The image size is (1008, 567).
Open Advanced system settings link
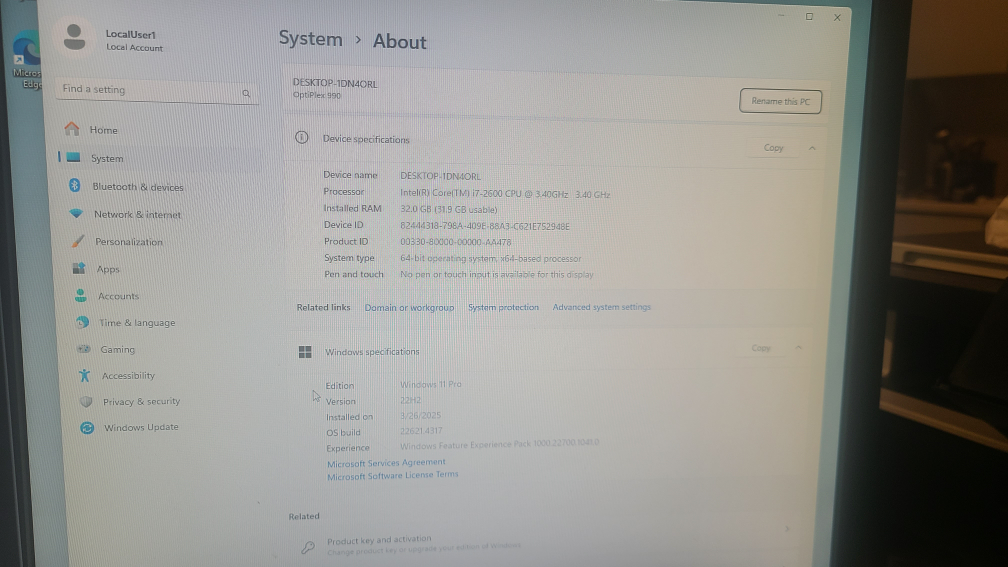(x=602, y=307)
